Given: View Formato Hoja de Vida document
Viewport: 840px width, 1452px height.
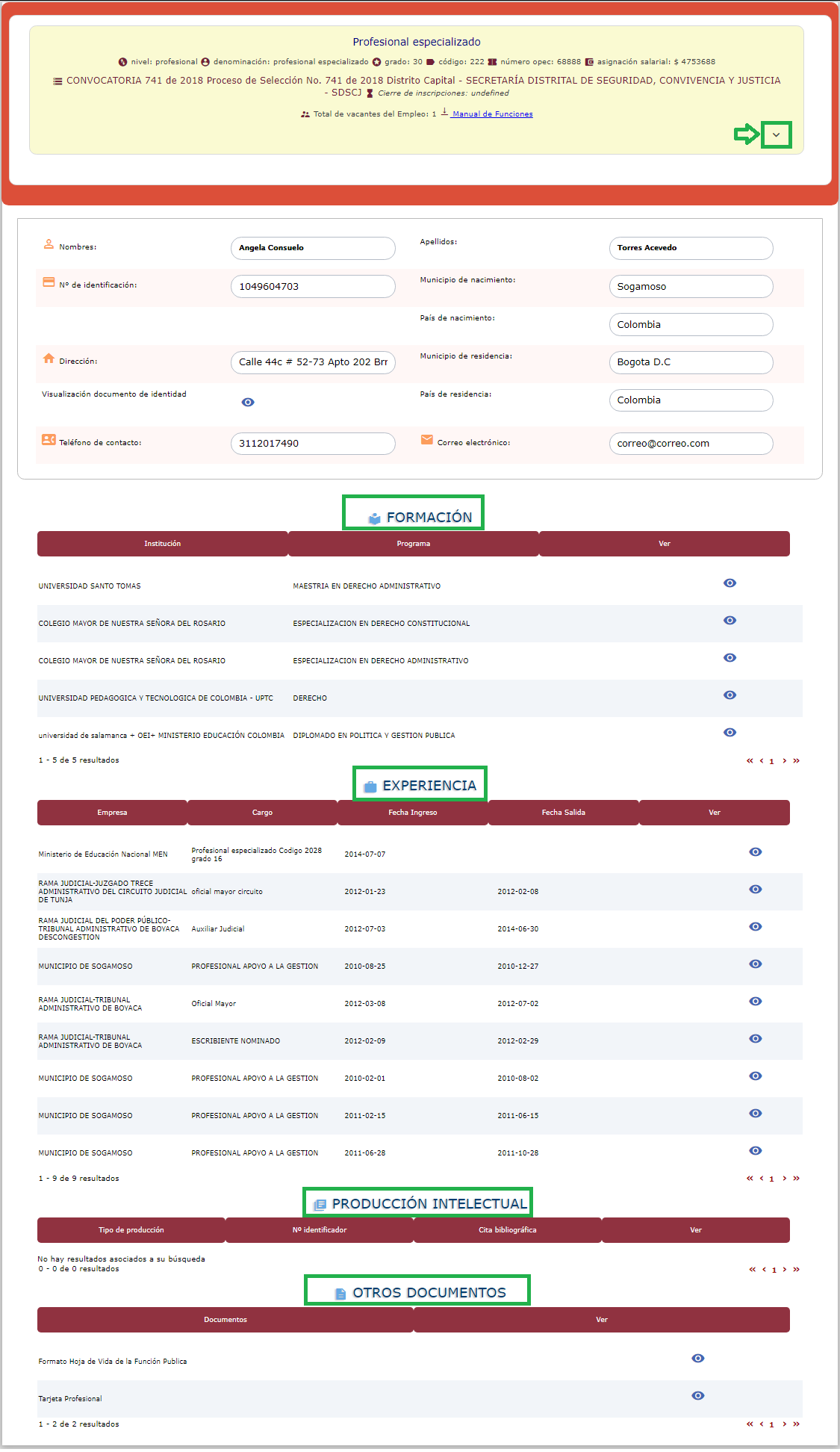Looking at the screenshot, I should pyautogui.click(x=697, y=1359).
